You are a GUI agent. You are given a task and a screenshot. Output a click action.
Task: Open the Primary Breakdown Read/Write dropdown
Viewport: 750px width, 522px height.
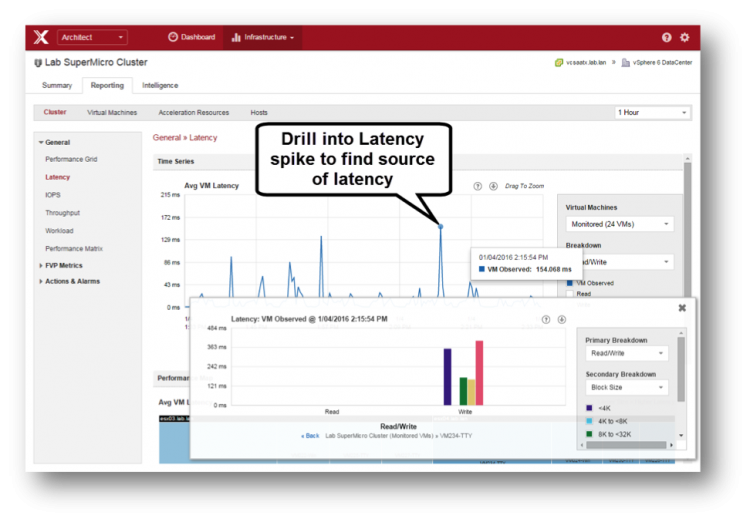627,353
